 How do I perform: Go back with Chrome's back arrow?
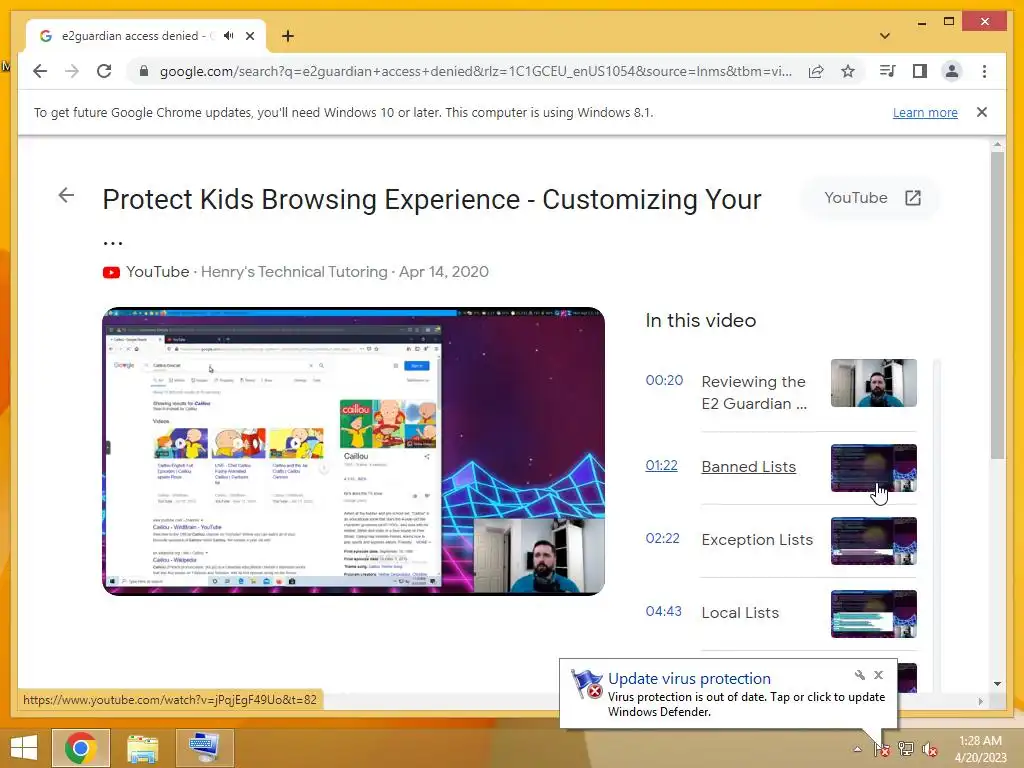[40, 71]
